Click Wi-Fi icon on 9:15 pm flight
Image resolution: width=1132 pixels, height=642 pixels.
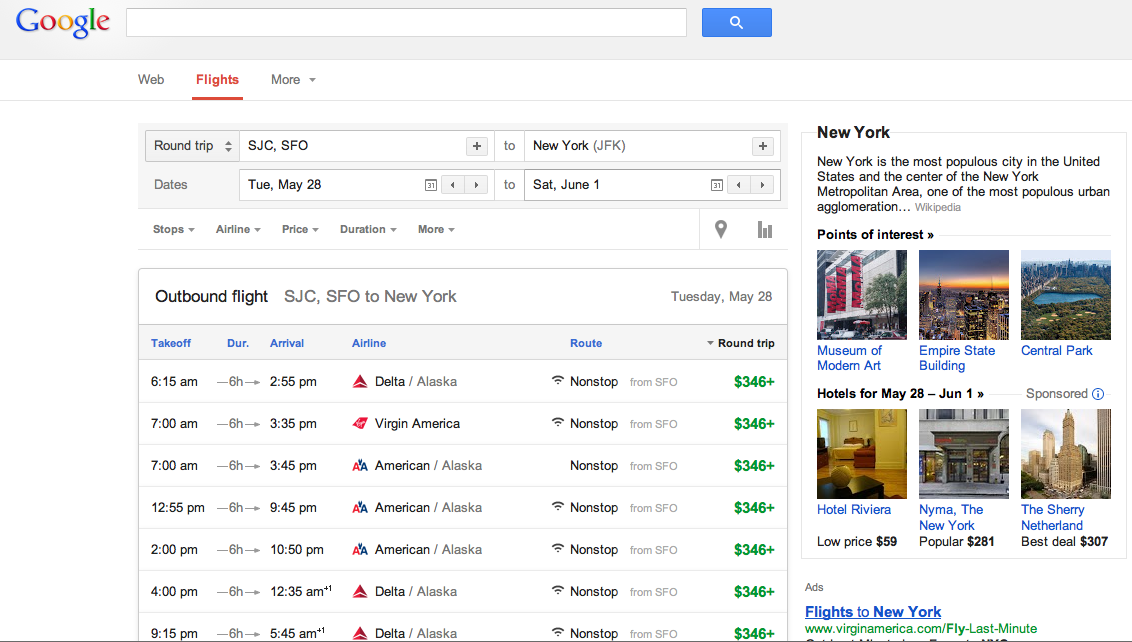coord(557,632)
